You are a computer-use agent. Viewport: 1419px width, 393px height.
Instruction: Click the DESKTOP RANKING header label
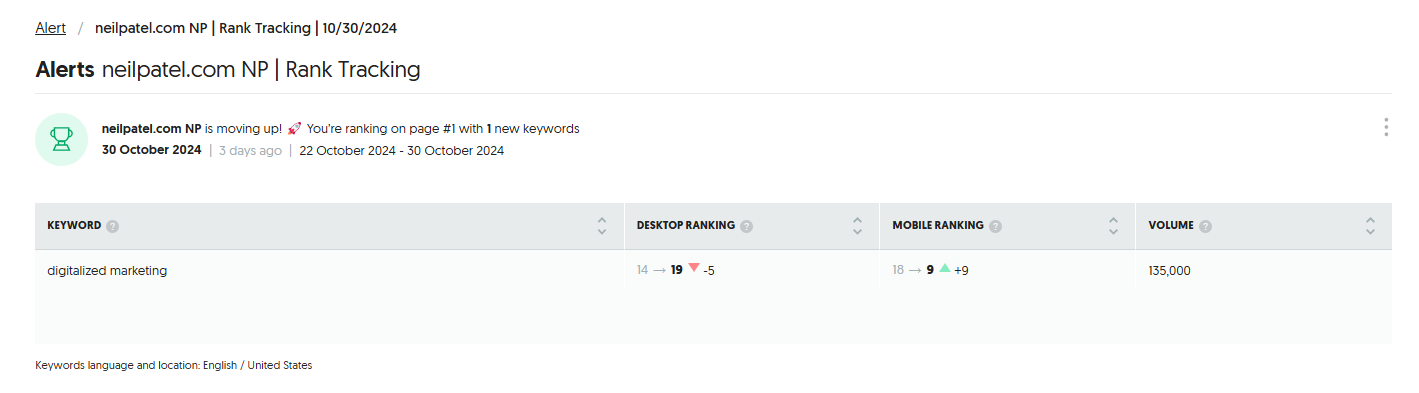point(686,226)
